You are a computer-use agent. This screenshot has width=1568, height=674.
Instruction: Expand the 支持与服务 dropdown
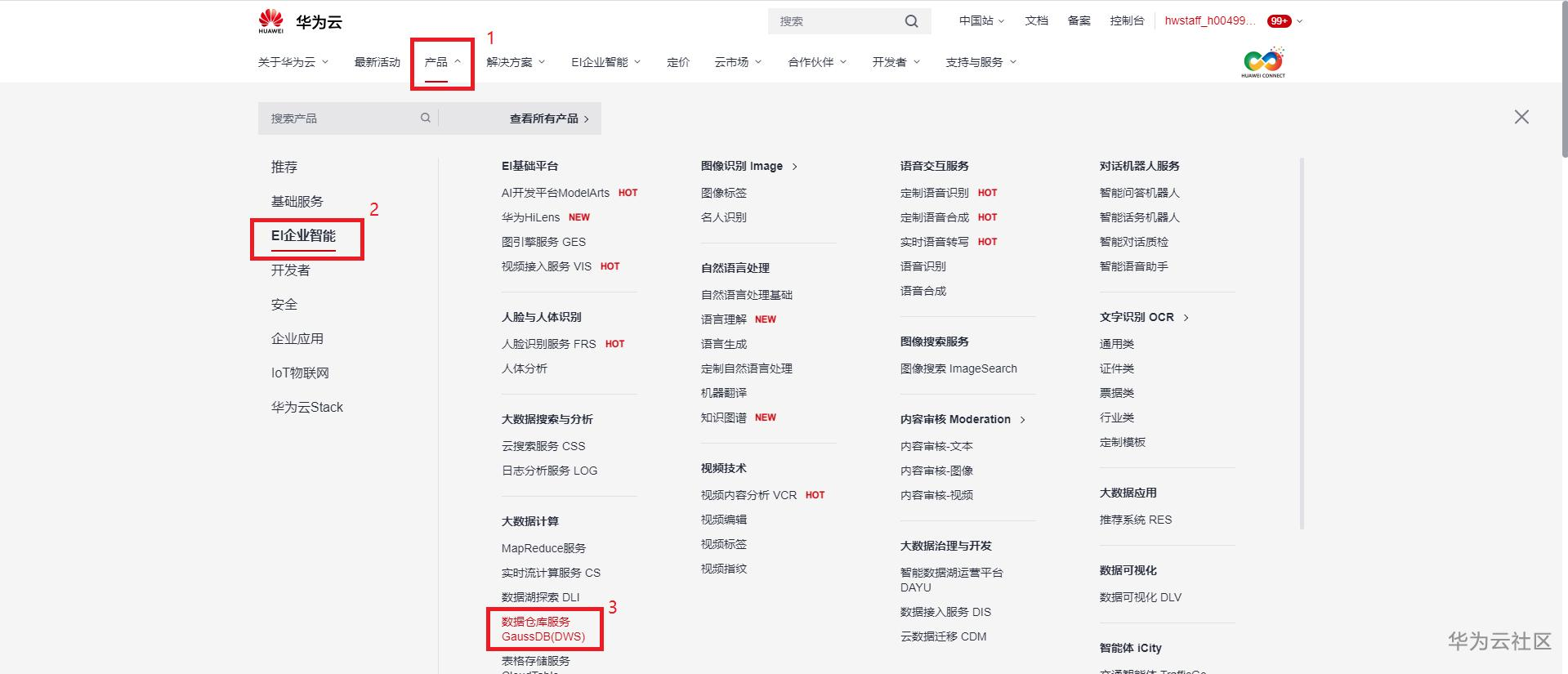click(981, 62)
